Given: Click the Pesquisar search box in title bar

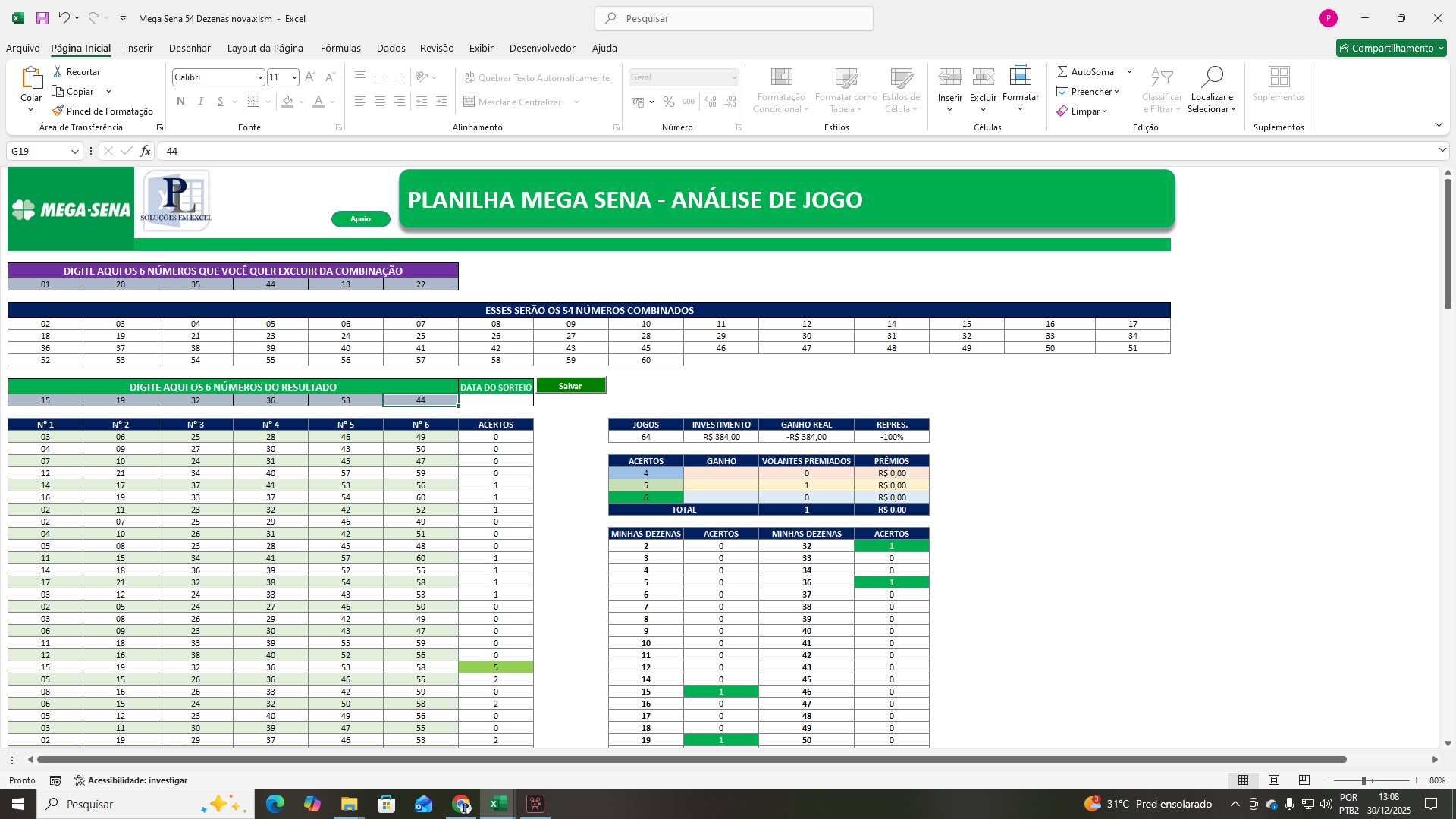Looking at the screenshot, I should pyautogui.click(x=733, y=18).
